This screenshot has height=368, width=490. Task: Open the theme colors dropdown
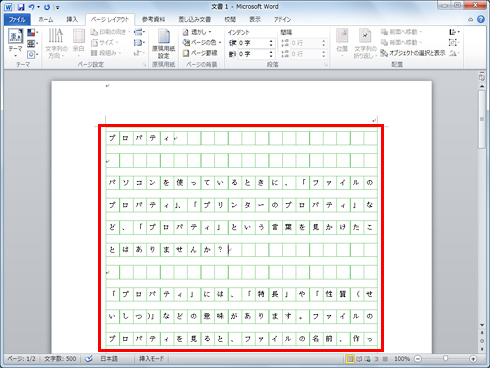pos(32,33)
